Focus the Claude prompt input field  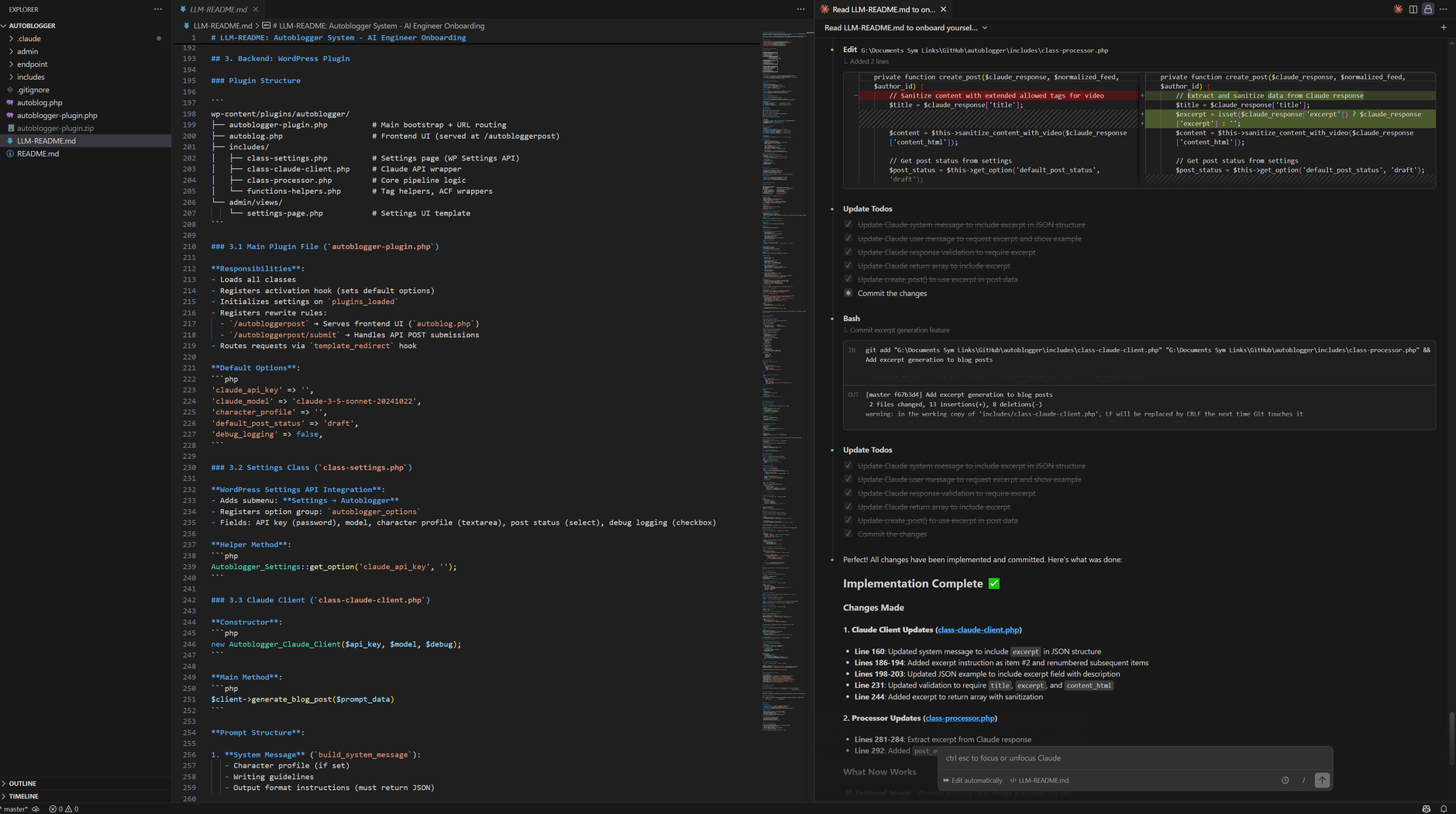(1134, 758)
